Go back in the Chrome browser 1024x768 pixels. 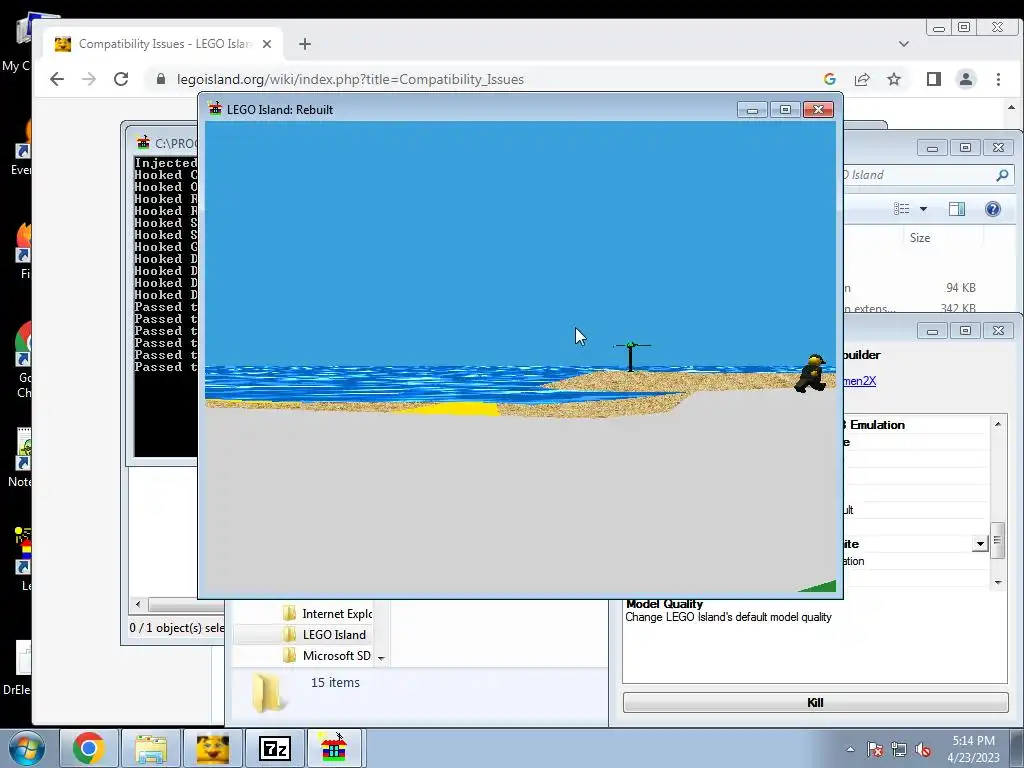click(x=57, y=79)
